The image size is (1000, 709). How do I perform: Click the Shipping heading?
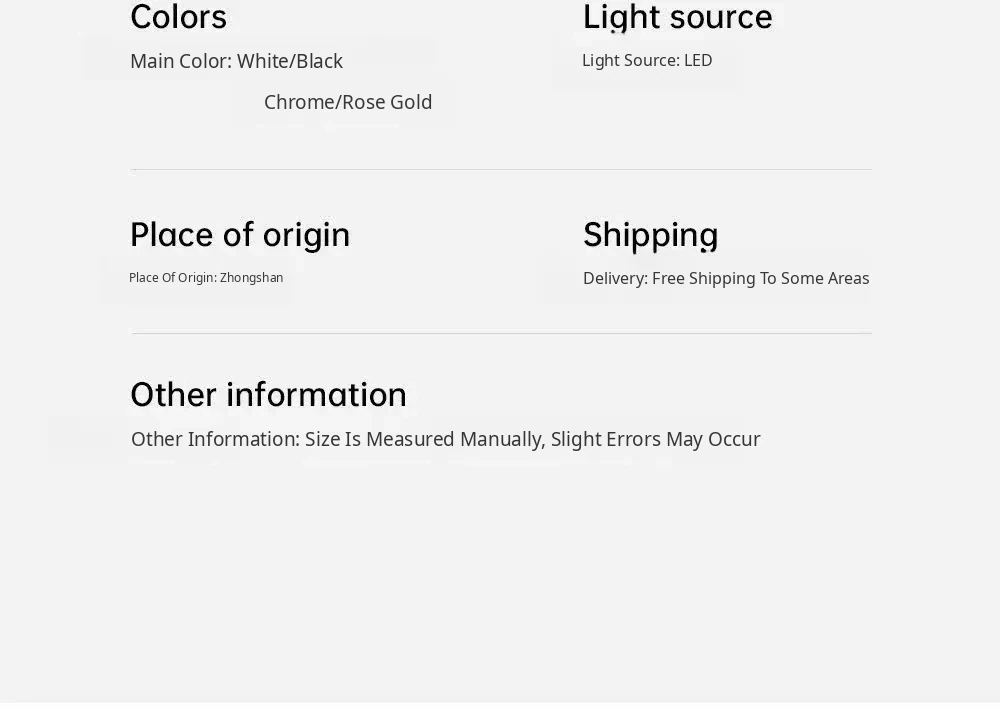(x=650, y=234)
